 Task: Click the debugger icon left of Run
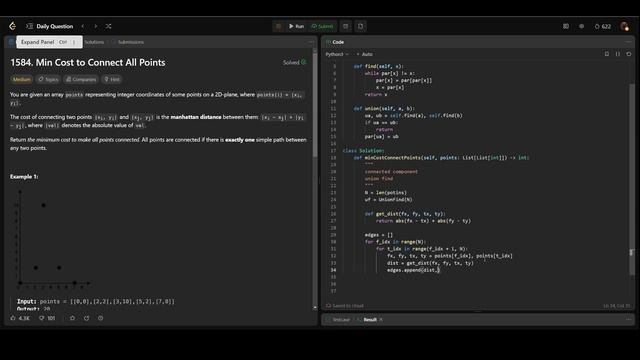tap(278, 26)
